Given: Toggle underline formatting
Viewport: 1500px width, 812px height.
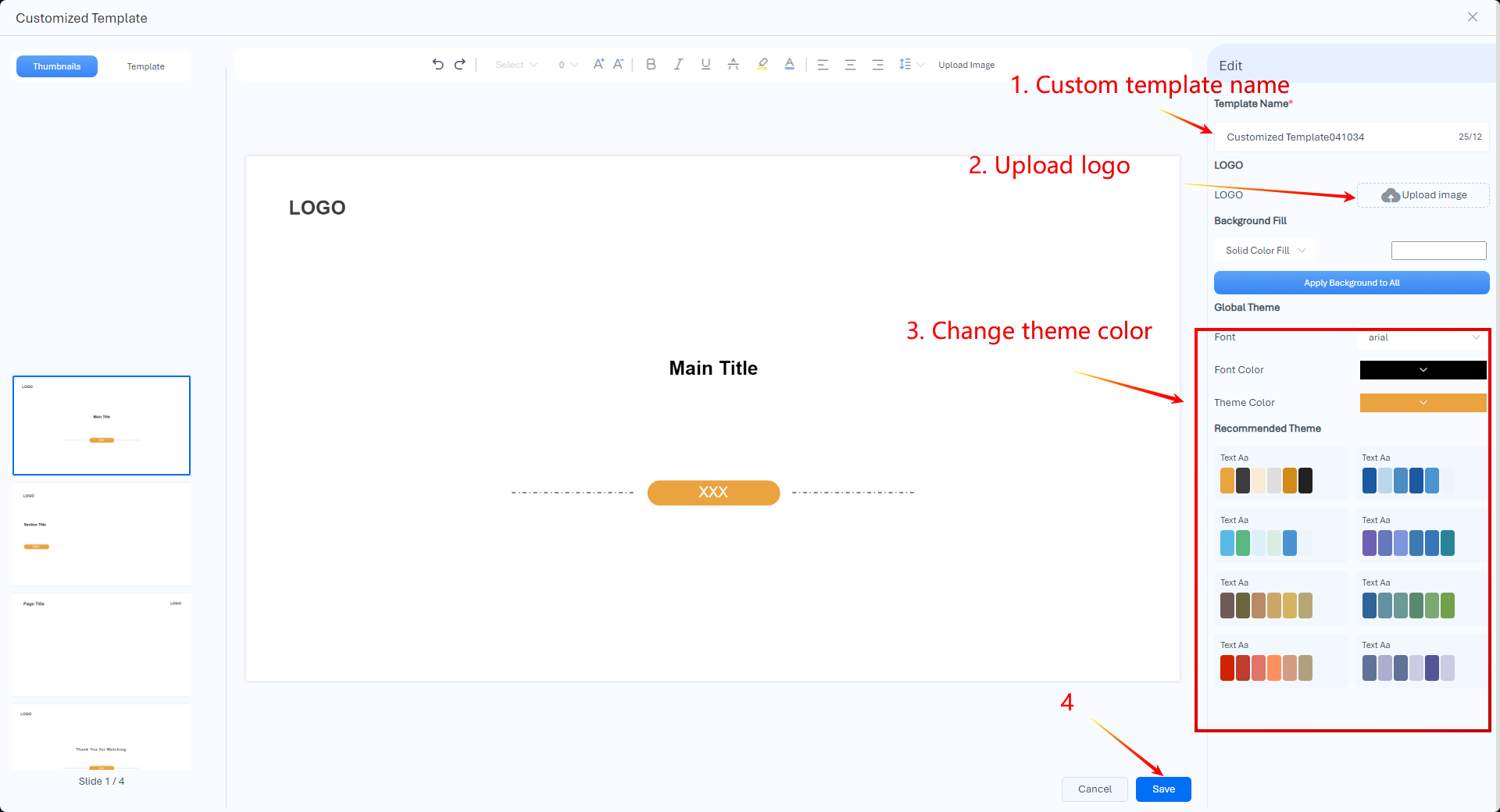Looking at the screenshot, I should click(x=705, y=64).
